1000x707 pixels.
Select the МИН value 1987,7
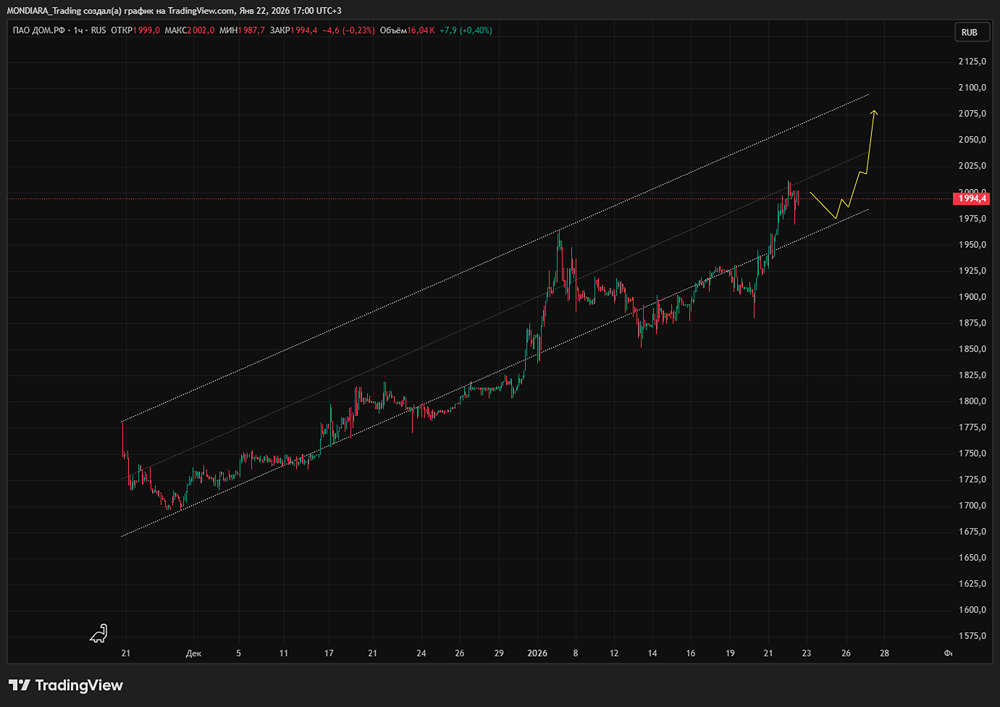(252, 30)
